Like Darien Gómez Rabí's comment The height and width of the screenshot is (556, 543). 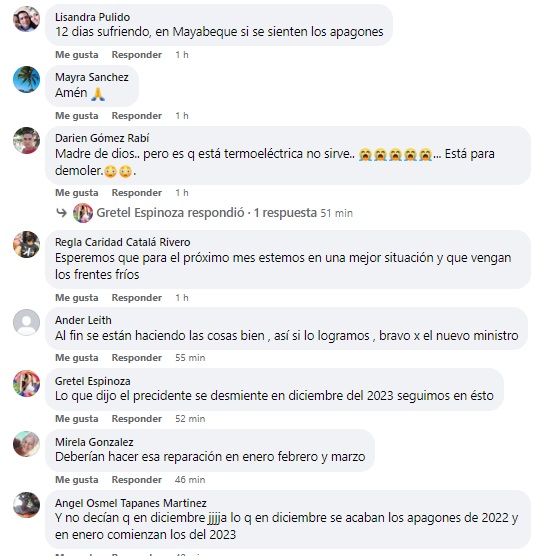[x=77, y=193]
